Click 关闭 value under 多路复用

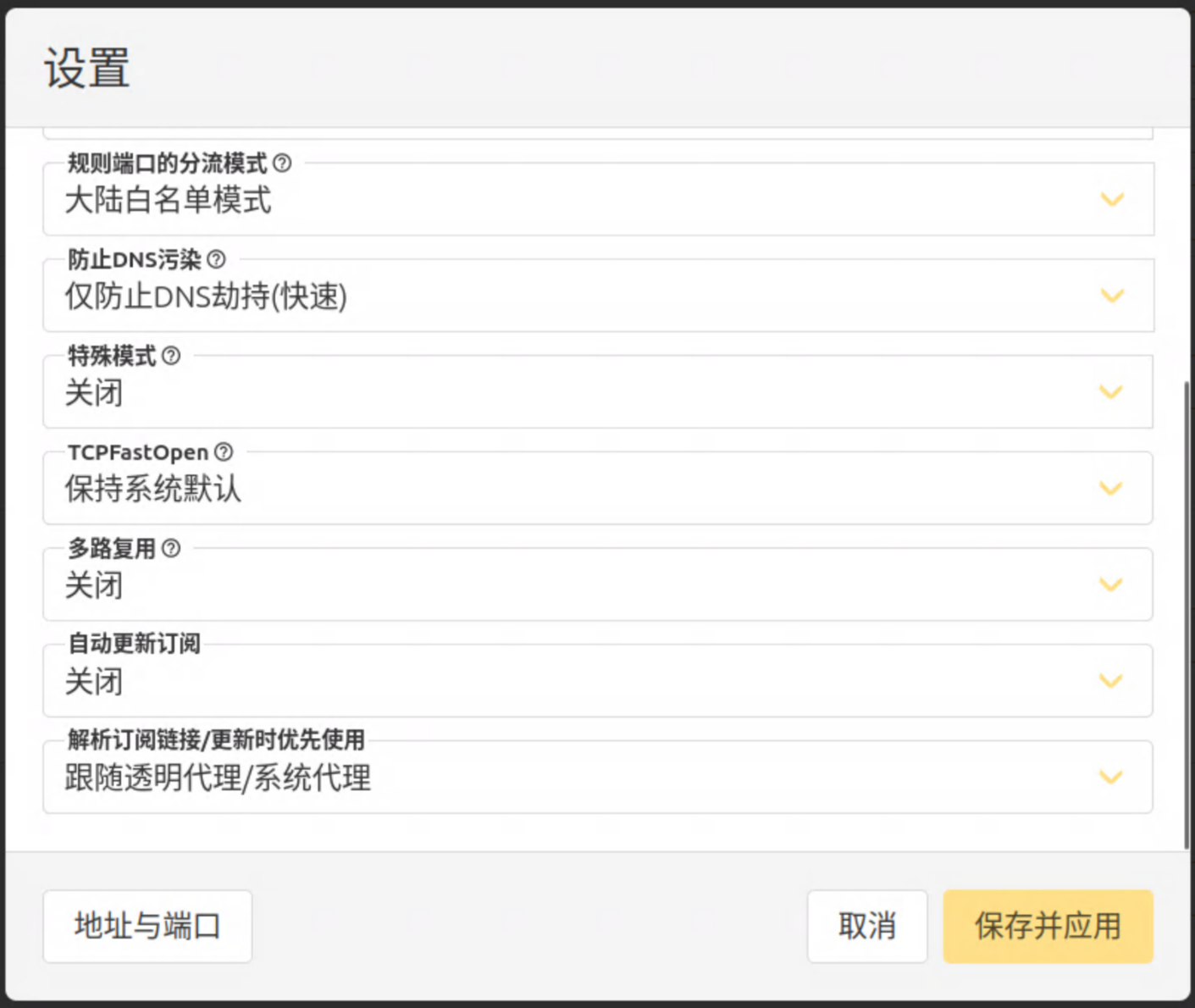pos(94,585)
